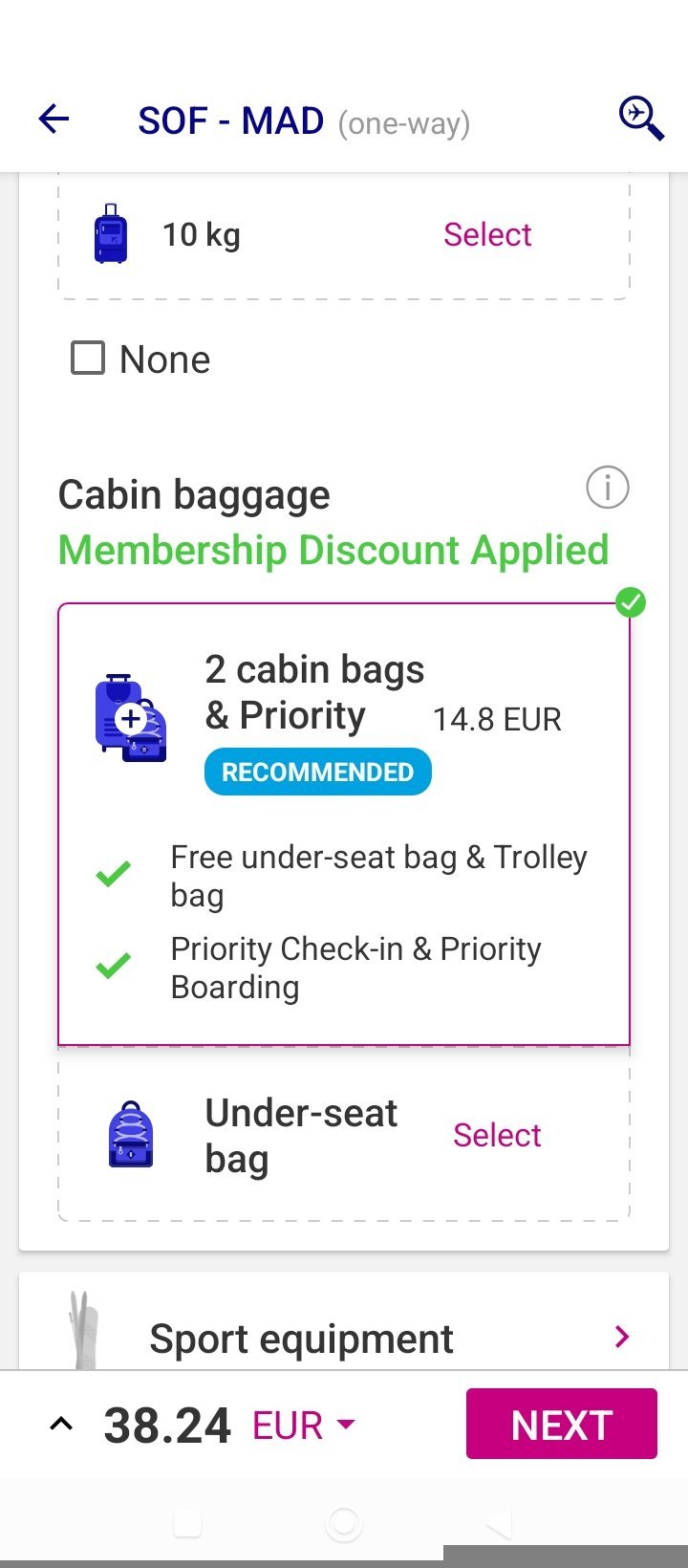Expand the price summary caret
Viewport: 688px width, 1568px height.
(61, 1425)
